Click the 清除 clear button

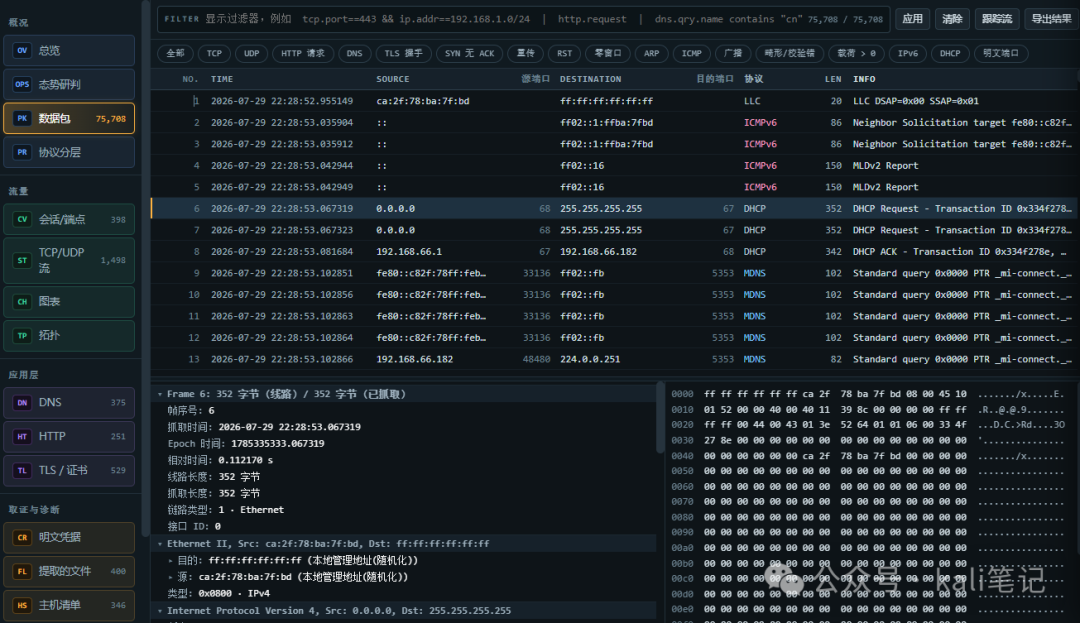tap(952, 19)
